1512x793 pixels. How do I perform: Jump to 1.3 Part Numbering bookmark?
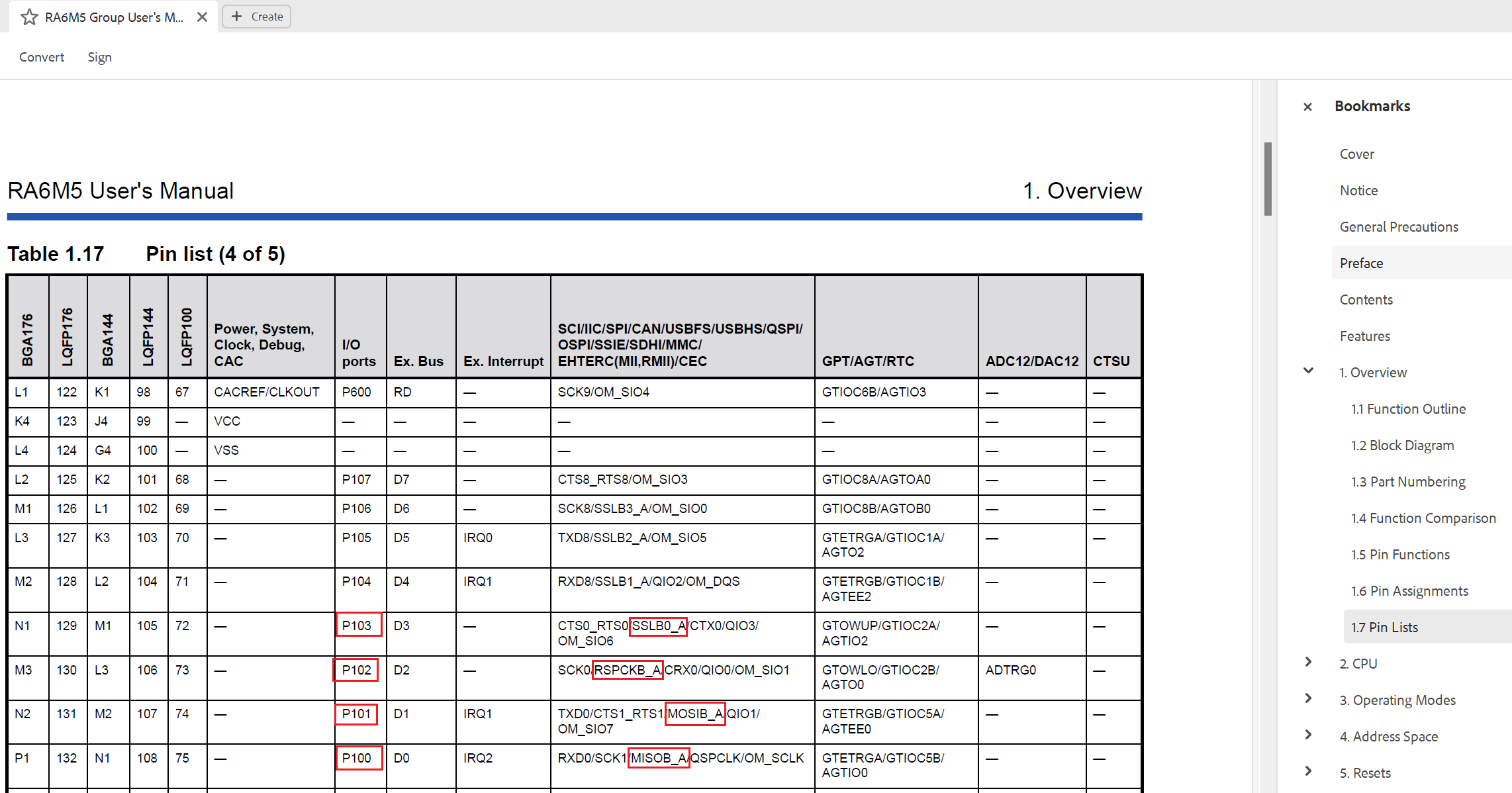click(x=1408, y=481)
